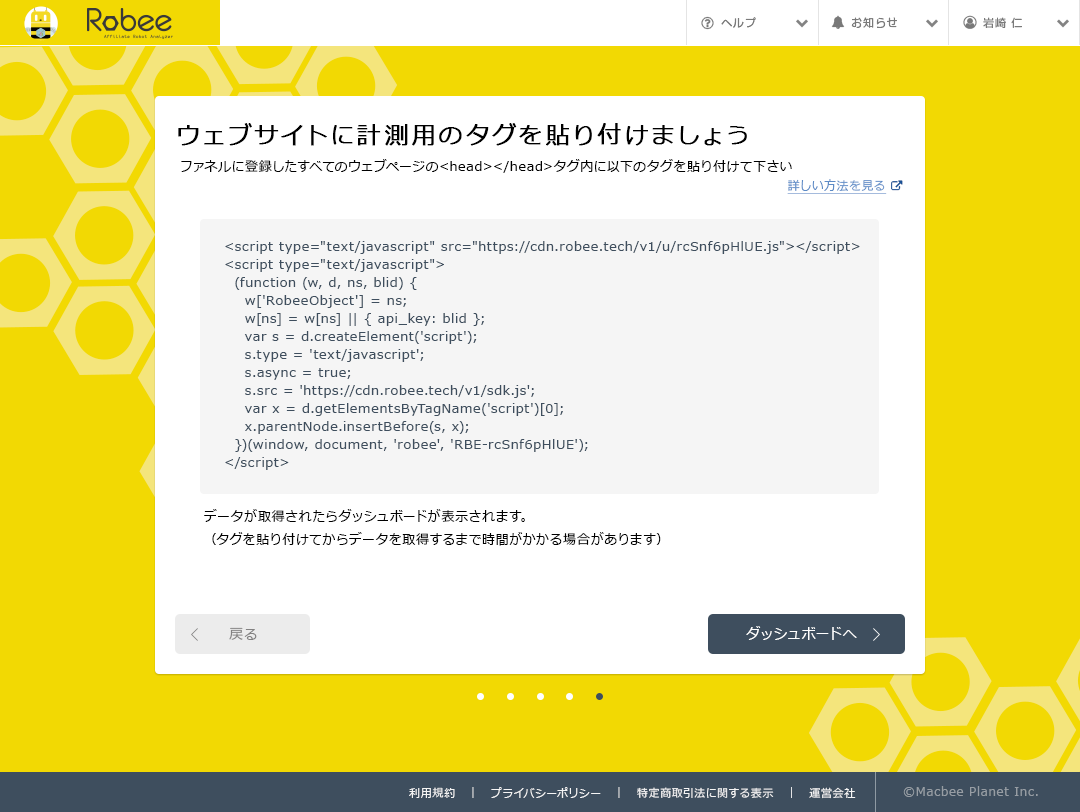This screenshot has height=812, width=1080.
Task: Click instruction text about <head></head> tag
Action: [x=486, y=166]
